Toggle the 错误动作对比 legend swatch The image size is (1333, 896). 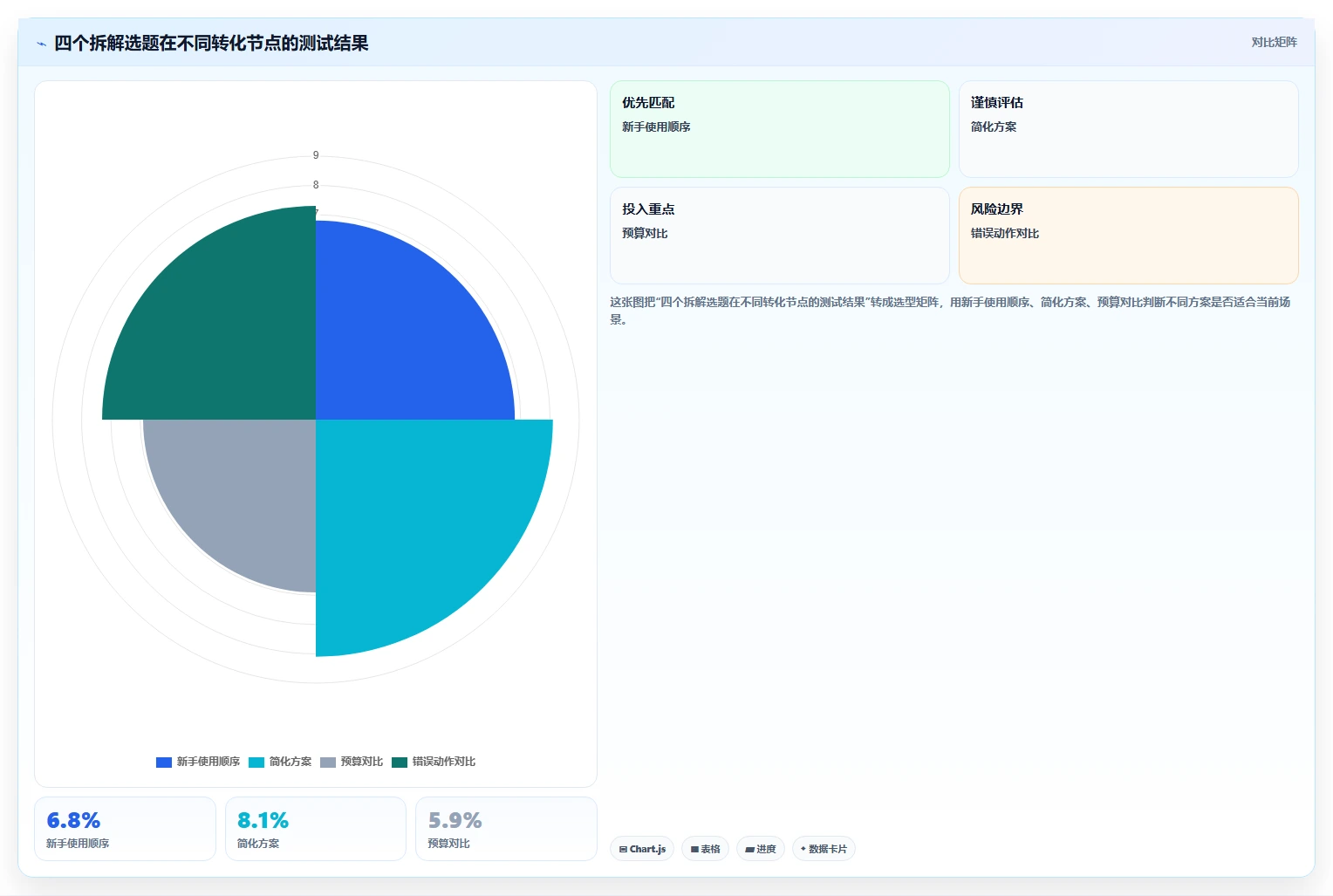pyautogui.click(x=400, y=762)
